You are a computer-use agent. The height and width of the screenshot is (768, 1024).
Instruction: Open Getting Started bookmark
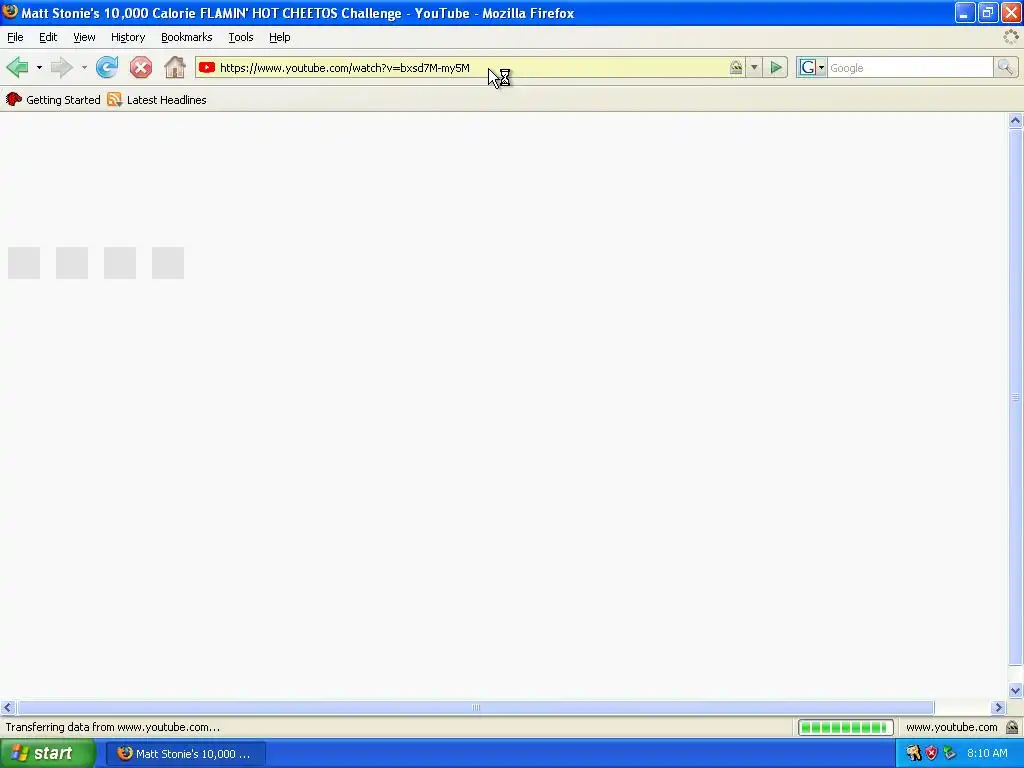pos(53,100)
